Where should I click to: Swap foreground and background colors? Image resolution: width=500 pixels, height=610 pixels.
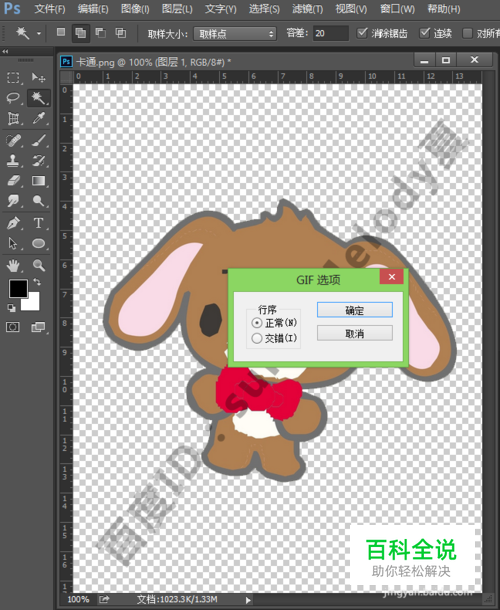(x=37, y=281)
